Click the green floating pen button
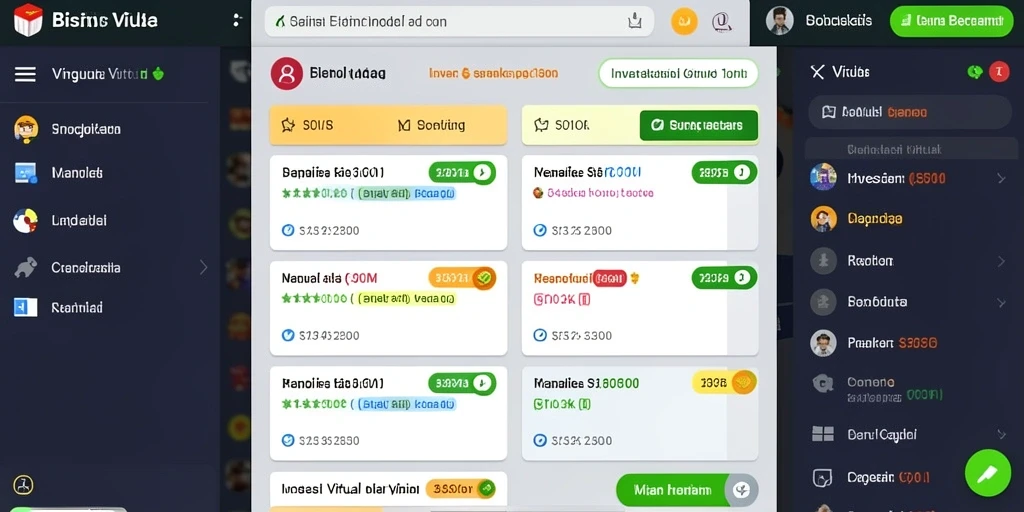The image size is (1024, 512). pos(987,473)
